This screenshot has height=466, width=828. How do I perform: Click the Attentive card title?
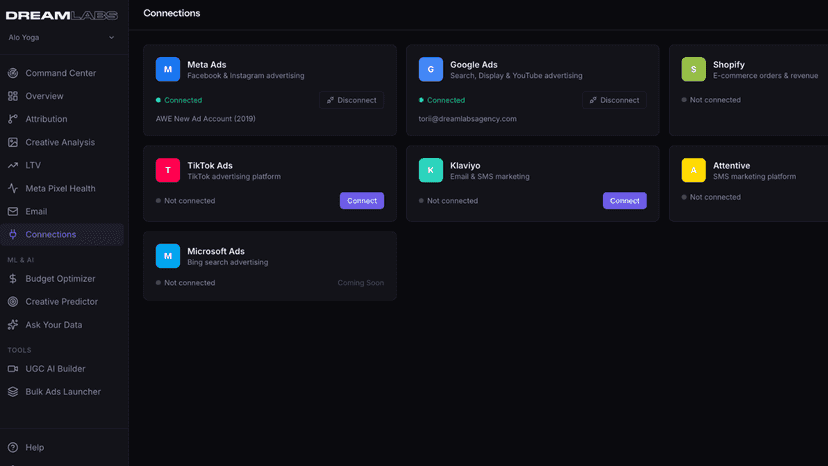tap(731, 165)
